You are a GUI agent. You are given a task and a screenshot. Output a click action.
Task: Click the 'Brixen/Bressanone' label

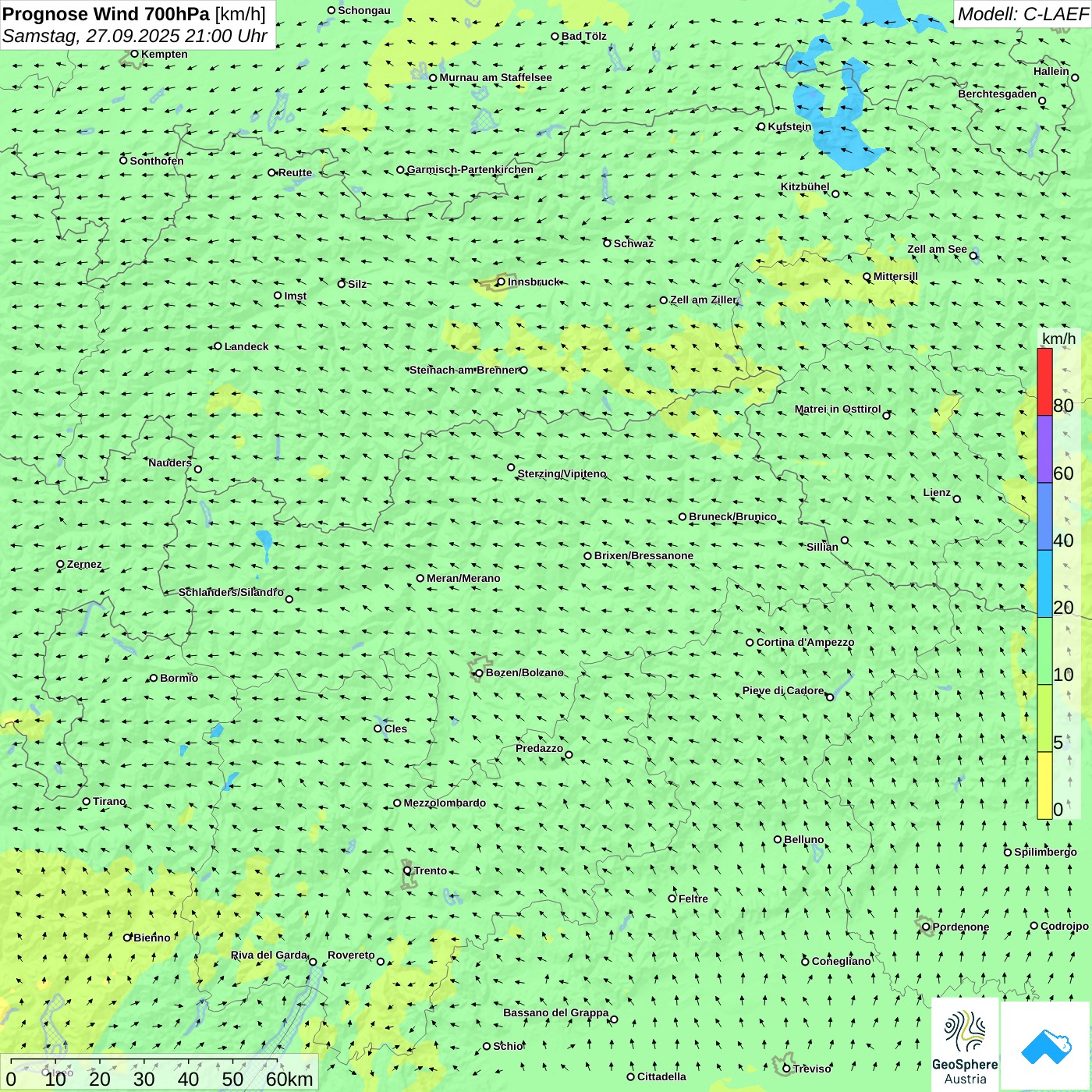click(x=643, y=555)
